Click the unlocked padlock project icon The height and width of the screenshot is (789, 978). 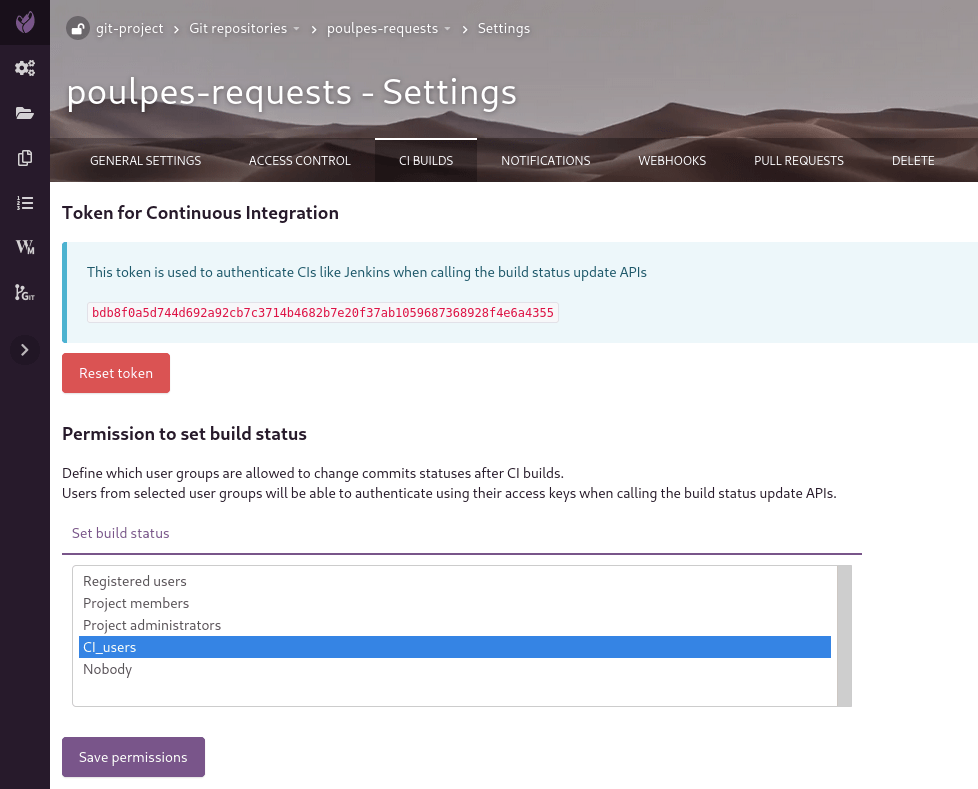78,28
